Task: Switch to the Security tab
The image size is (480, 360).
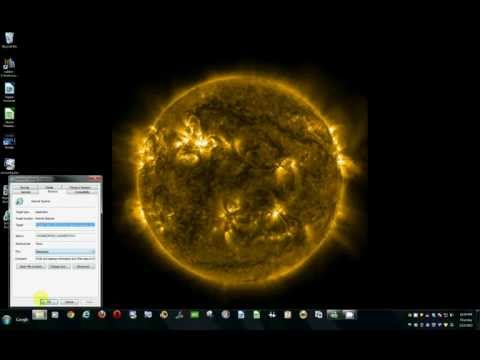Action: pyautogui.click(x=25, y=188)
